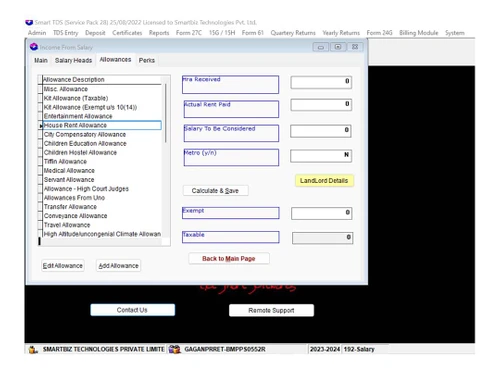
Task: Click the 192-Salary status bar entry
Action: click(359, 349)
